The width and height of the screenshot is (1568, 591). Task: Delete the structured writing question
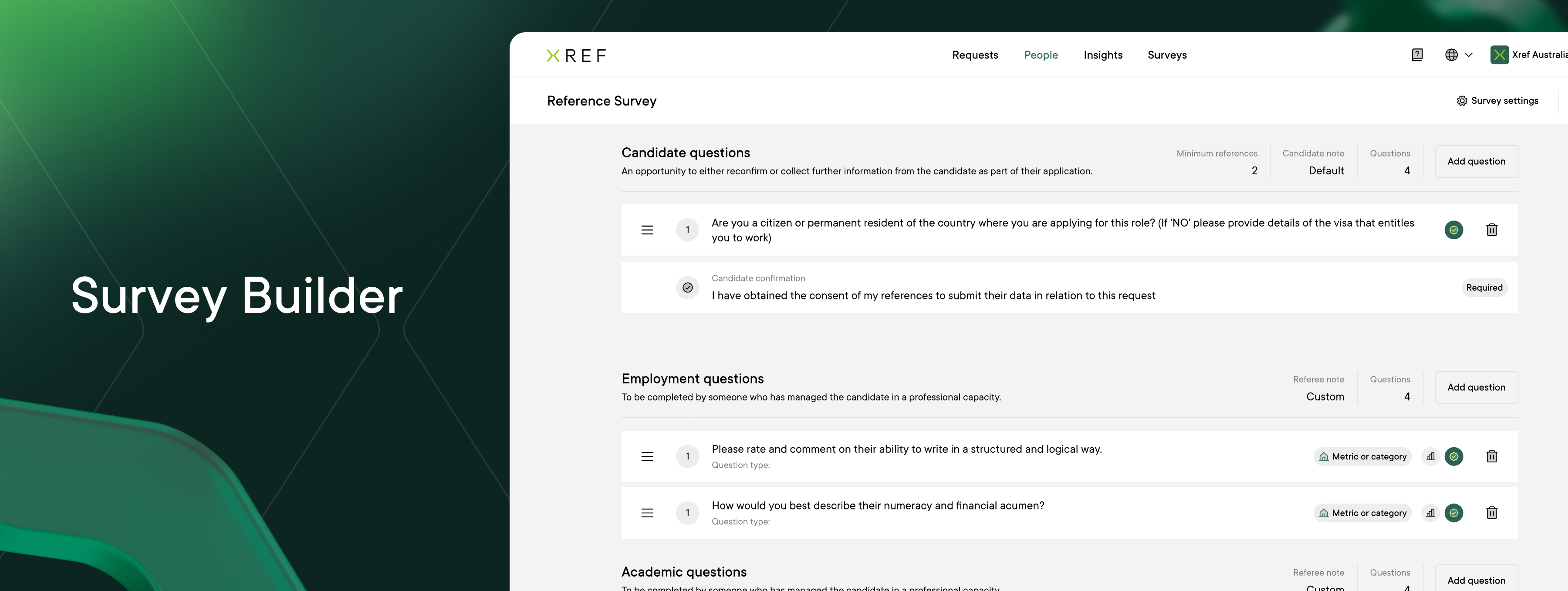point(1491,456)
